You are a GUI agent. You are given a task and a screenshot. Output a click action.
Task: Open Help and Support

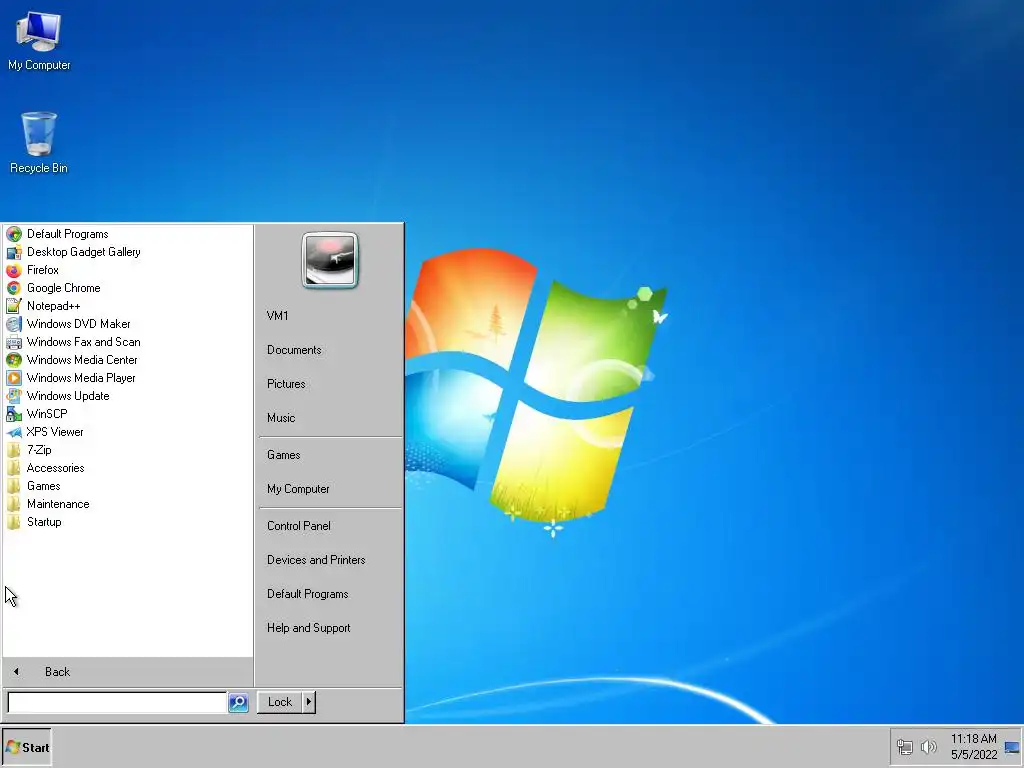330,628
